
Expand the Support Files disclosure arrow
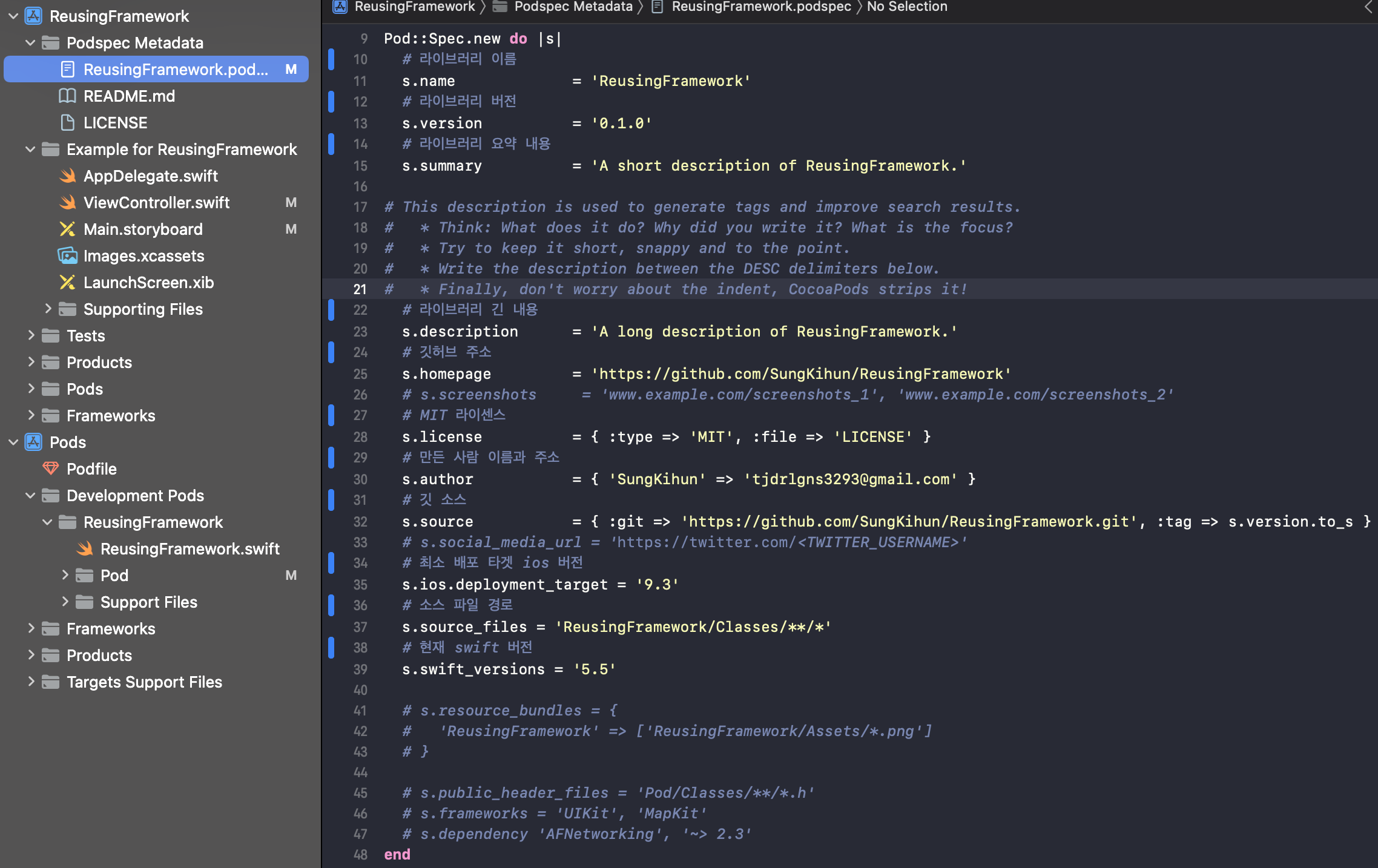[x=65, y=602]
